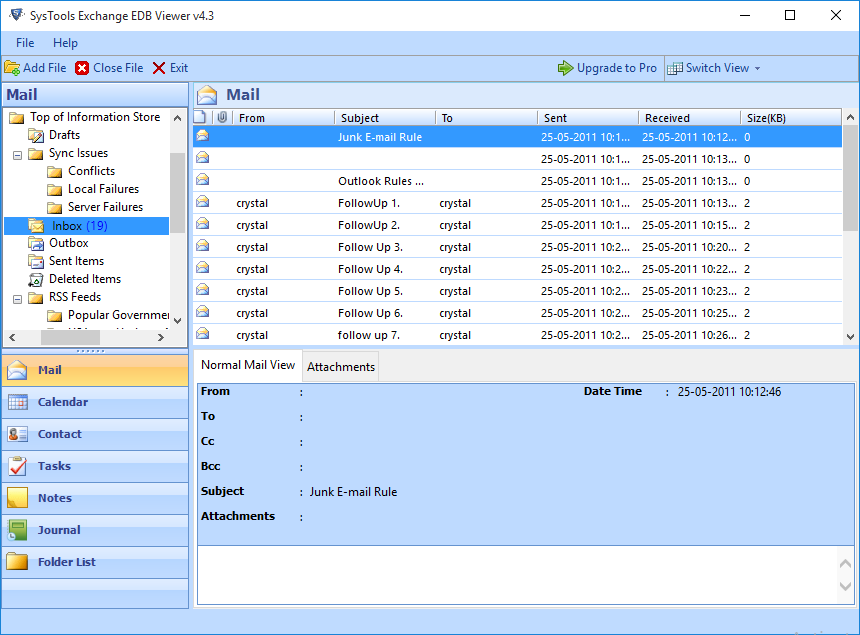860x635 pixels.
Task: Open the Tasks section
Action: [x=95, y=466]
